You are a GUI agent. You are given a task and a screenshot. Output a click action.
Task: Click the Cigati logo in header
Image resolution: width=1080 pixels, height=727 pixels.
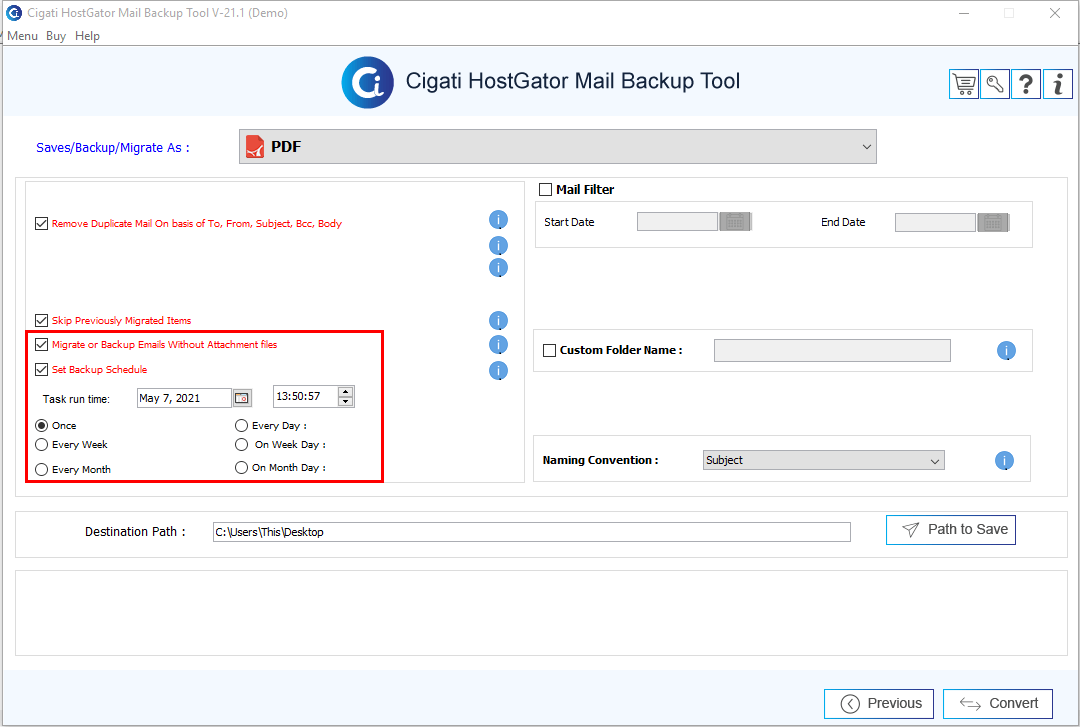pyautogui.click(x=368, y=83)
